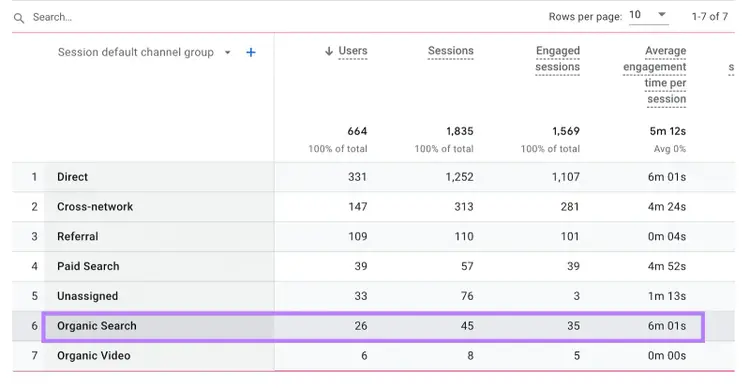
Task: Select the Cross-network channel row label
Action: click(x=95, y=207)
